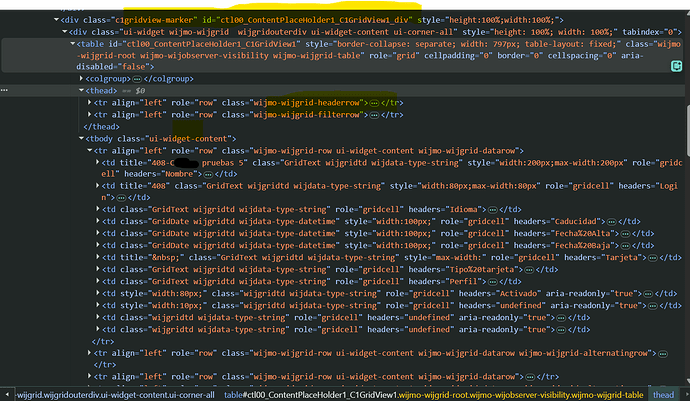Collapse the first wijmo-wijgrid-datarow tr
Screen dimensions: 690x401
(x=90, y=150)
